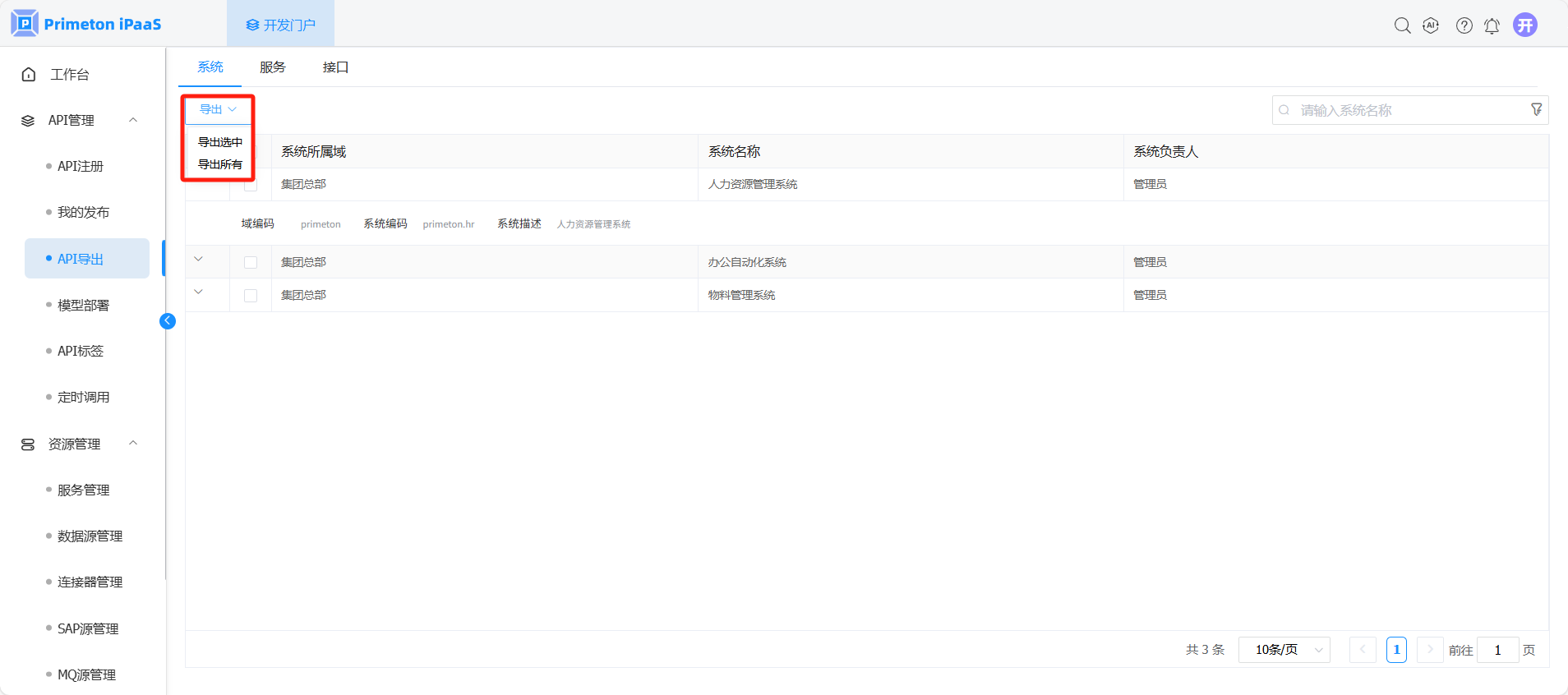Switch to the 服务 tab
The image size is (1568, 695).
pos(272,67)
